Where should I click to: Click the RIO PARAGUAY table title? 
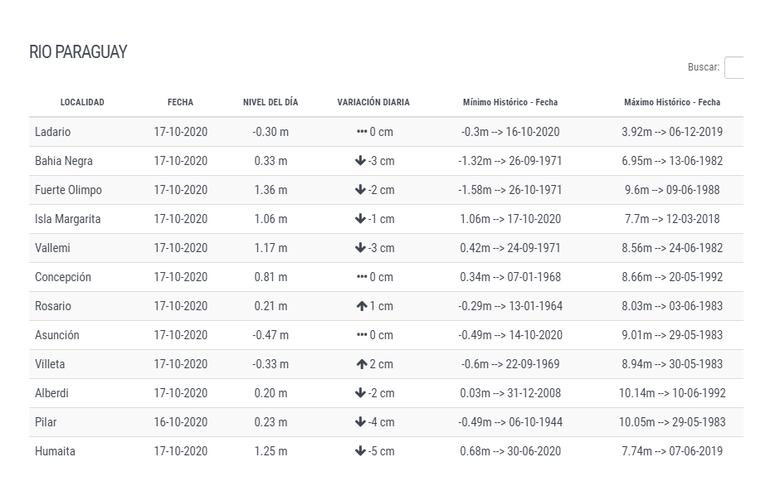click(78, 52)
